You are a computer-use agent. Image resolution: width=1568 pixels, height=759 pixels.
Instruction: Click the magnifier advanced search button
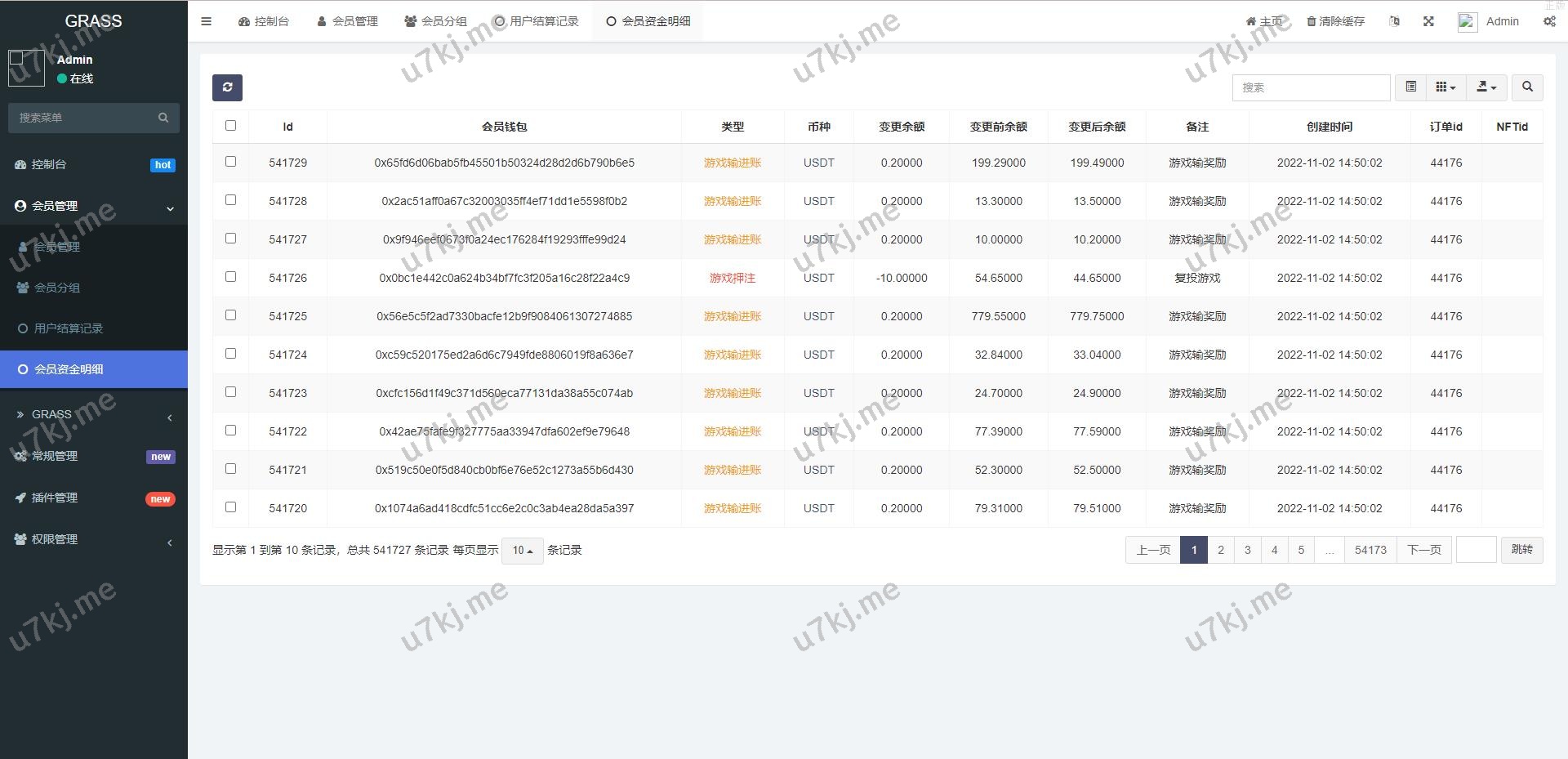(x=1526, y=87)
